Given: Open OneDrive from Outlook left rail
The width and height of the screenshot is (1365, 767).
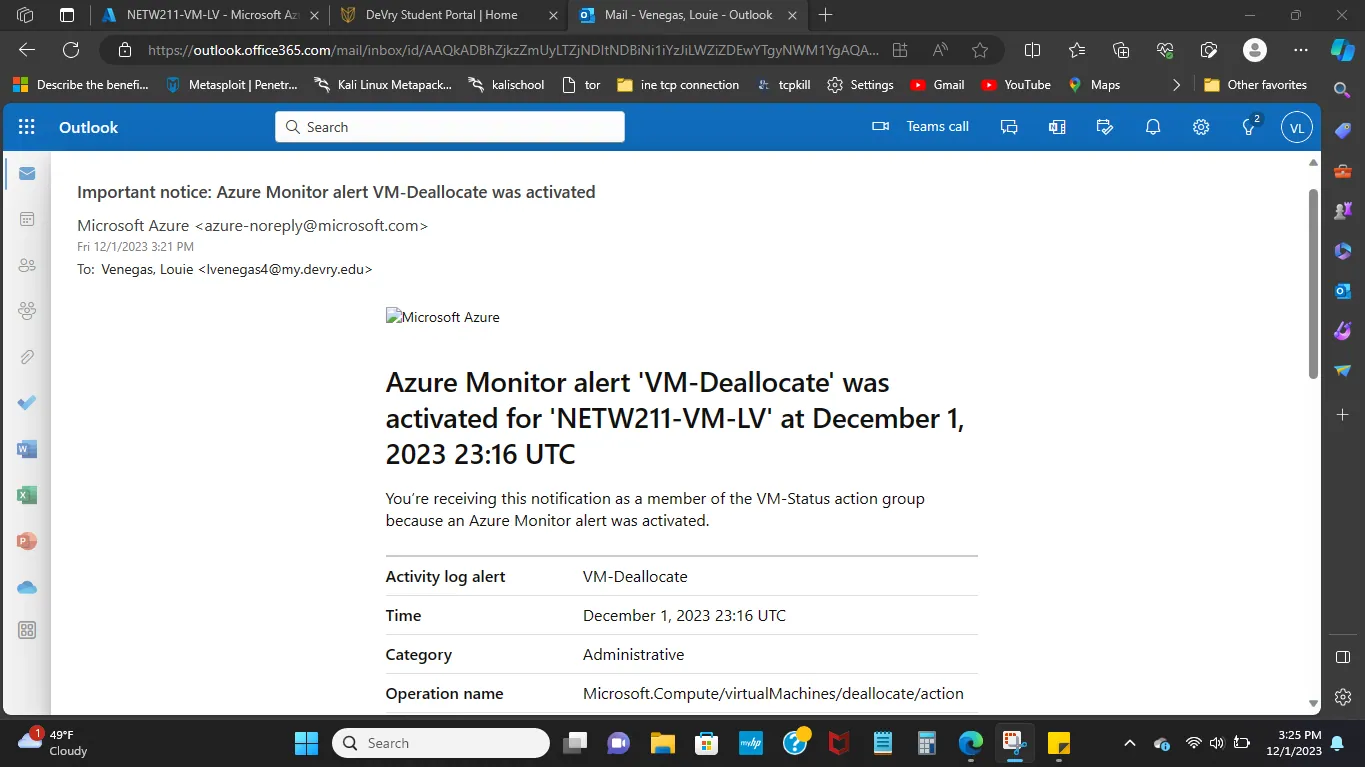Looking at the screenshot, I should click(27, 587).
